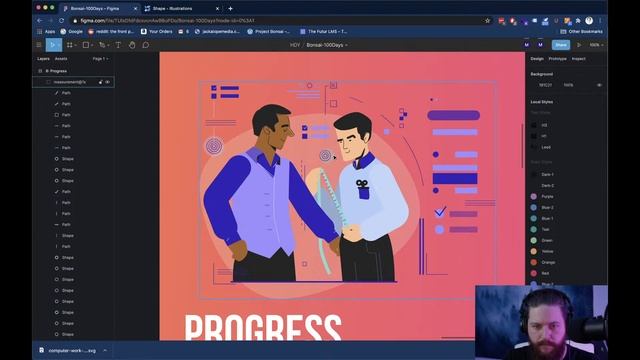Viewport: 640px width, 360px height.
Task: Select the Orange color style swatch
Action: [x=533, y=262]
